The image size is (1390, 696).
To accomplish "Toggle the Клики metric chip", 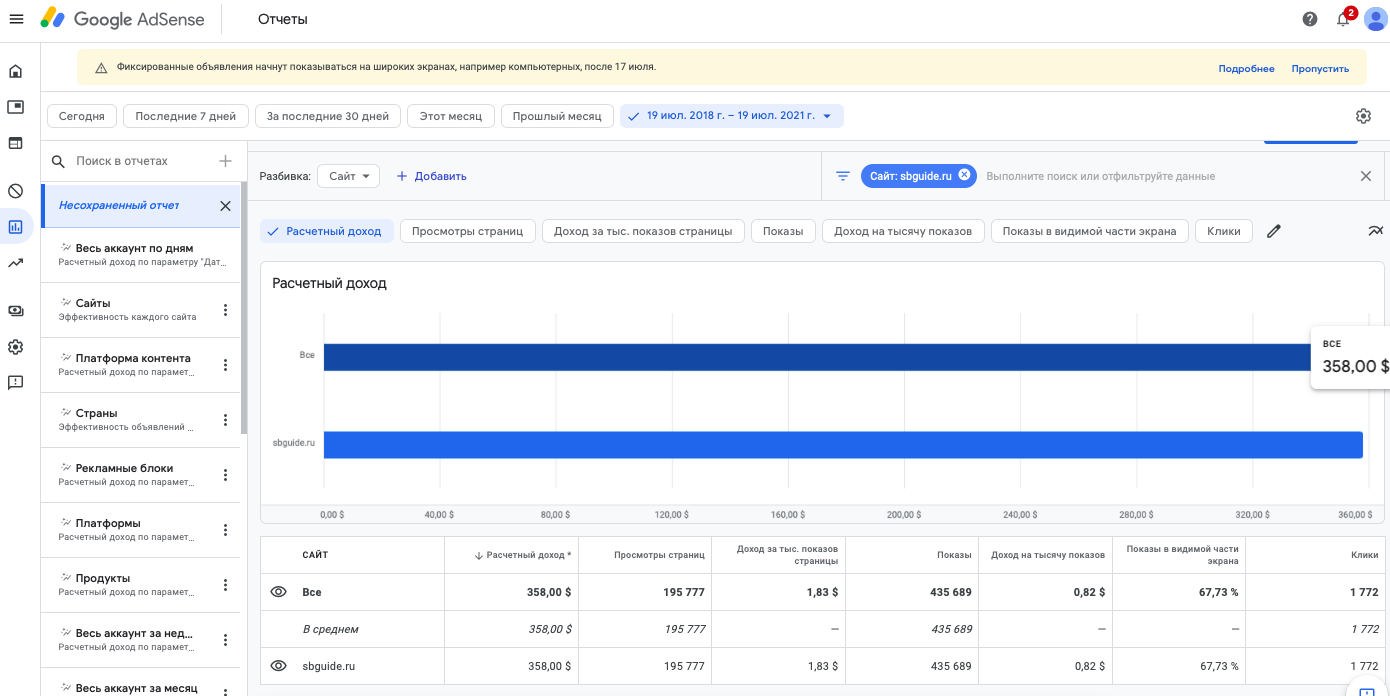I will (x=1223, y=231).
